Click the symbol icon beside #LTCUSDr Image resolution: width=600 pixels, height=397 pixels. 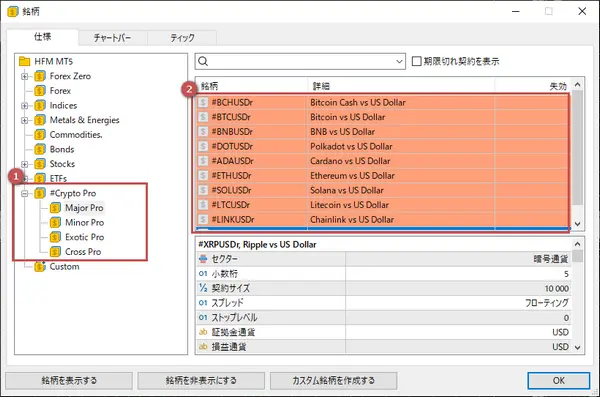pos(203,205)
